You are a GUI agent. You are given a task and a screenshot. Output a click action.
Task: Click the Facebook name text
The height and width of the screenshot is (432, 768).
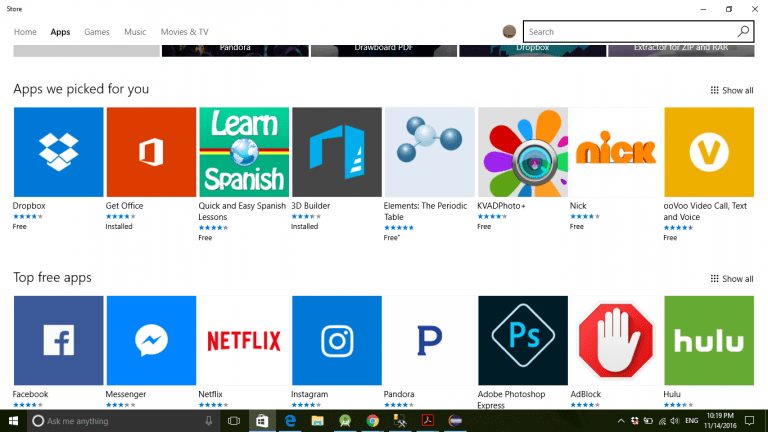pos(30,394)
